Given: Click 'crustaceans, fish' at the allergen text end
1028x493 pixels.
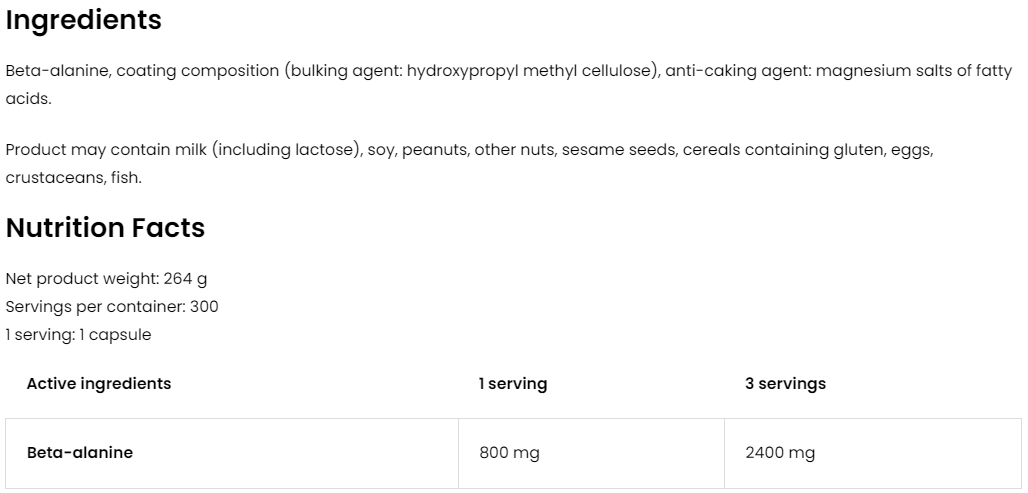Looking at the screenshot, I should [x=73, y=178].
